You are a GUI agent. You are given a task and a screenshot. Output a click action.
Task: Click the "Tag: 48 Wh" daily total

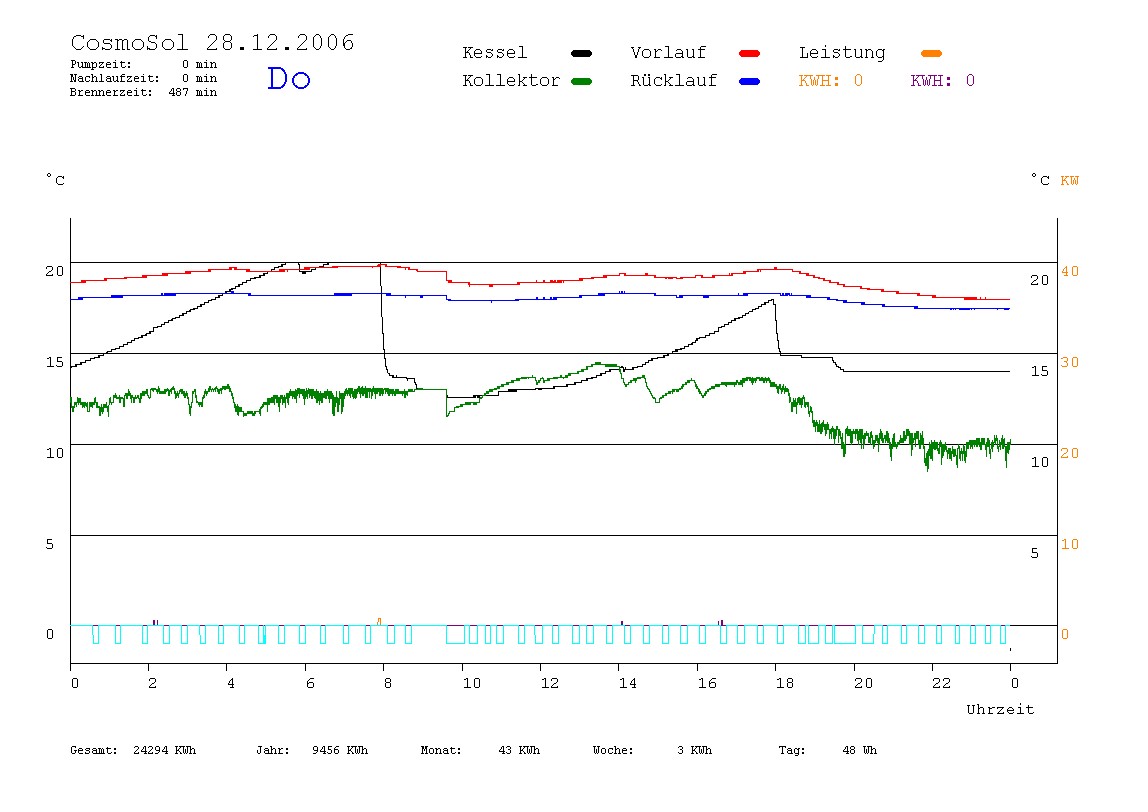point(827,750)
